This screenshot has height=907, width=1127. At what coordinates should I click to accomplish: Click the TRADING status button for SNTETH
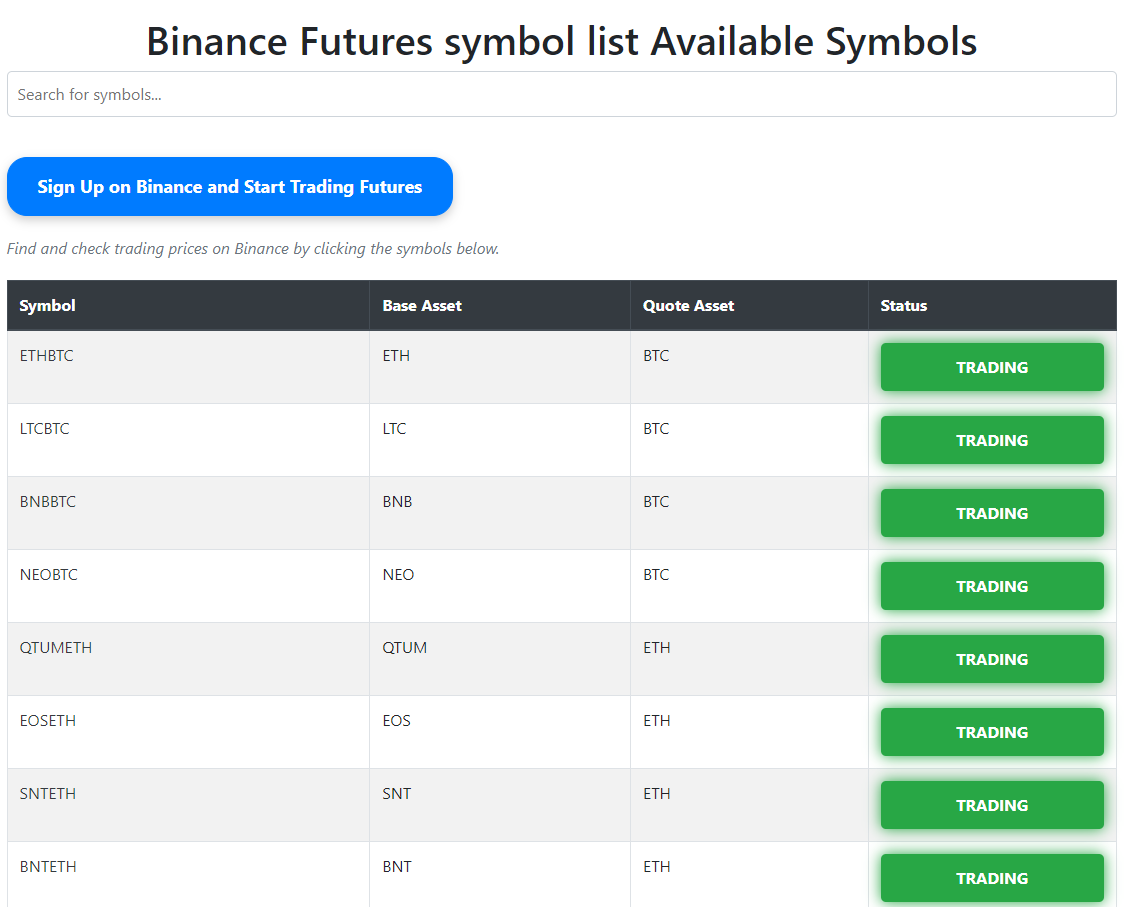[x=992, y=805]
